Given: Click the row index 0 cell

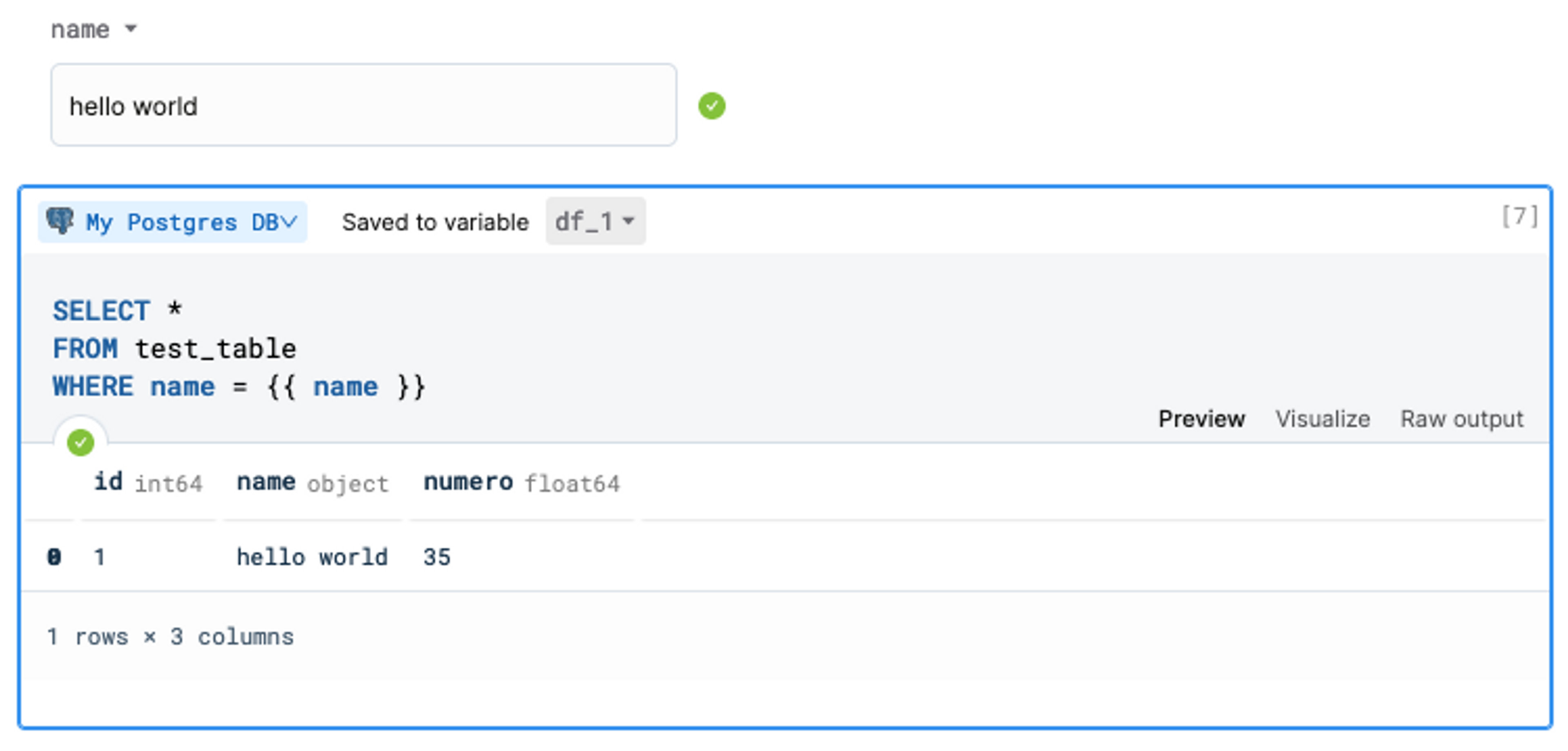Looking at the screenshot, I should click(53, 557).
